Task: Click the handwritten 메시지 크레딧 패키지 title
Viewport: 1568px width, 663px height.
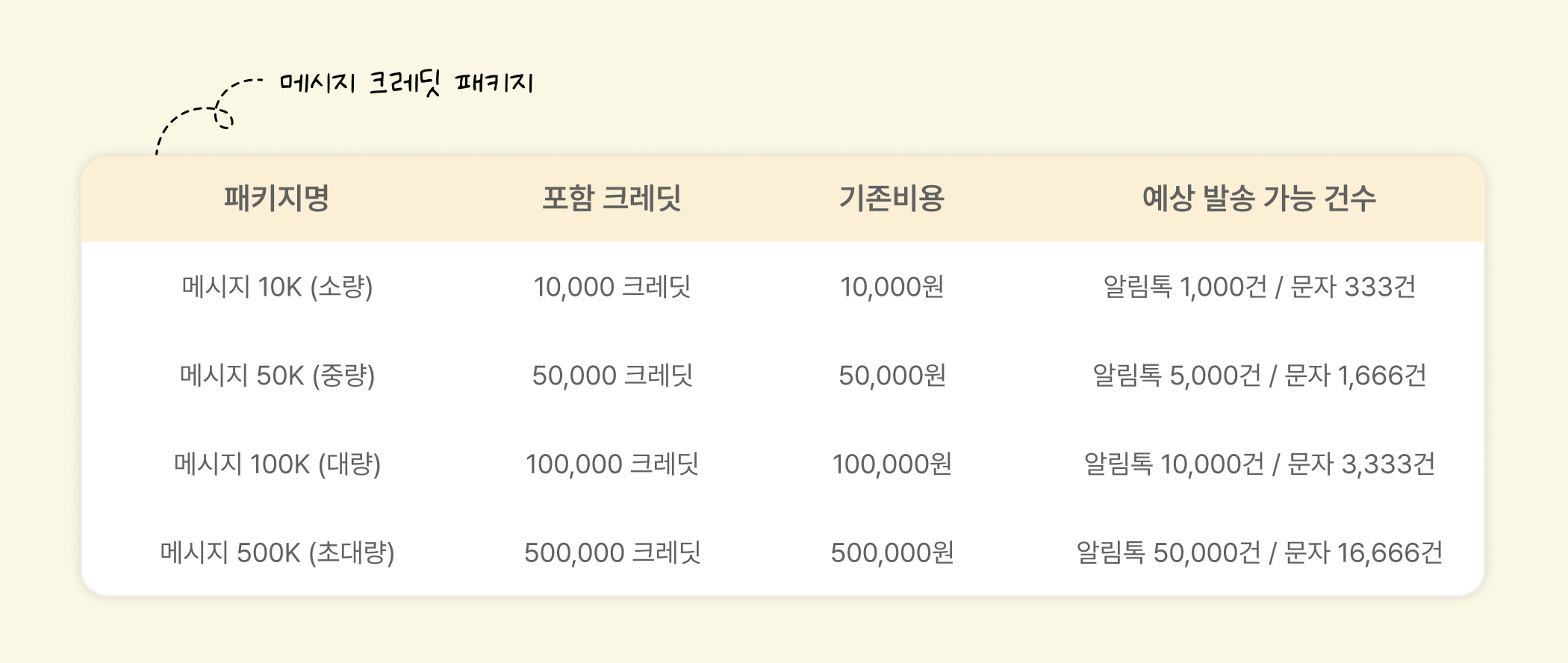Action: [407, 82]
